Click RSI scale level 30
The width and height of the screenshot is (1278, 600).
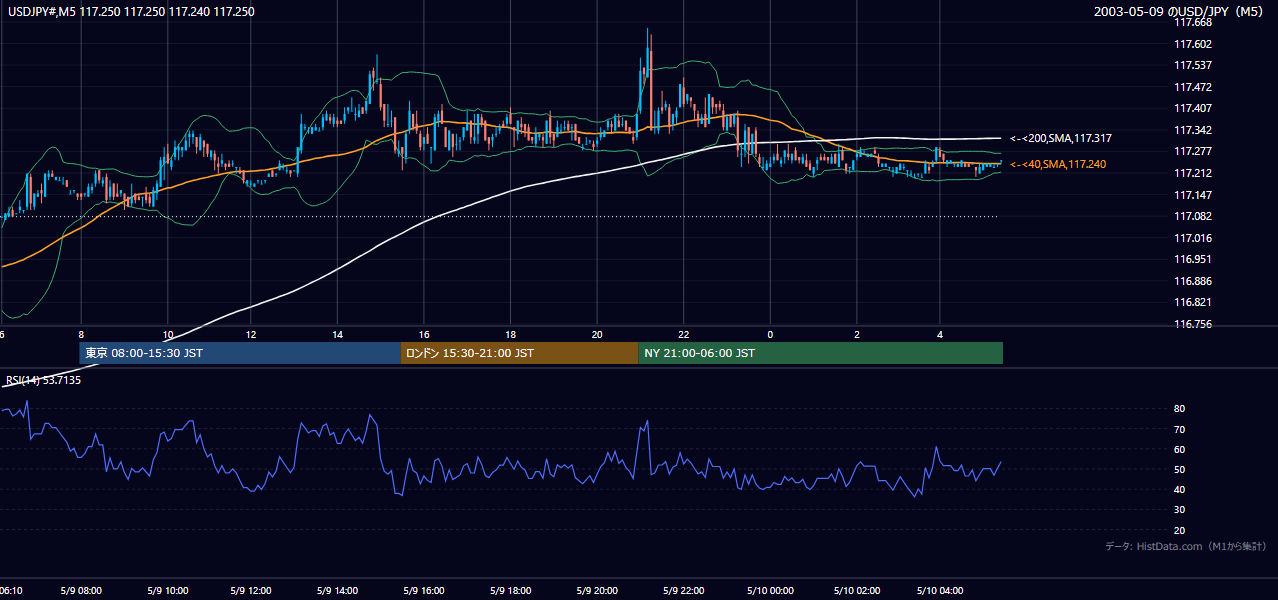click(1180, 510)
